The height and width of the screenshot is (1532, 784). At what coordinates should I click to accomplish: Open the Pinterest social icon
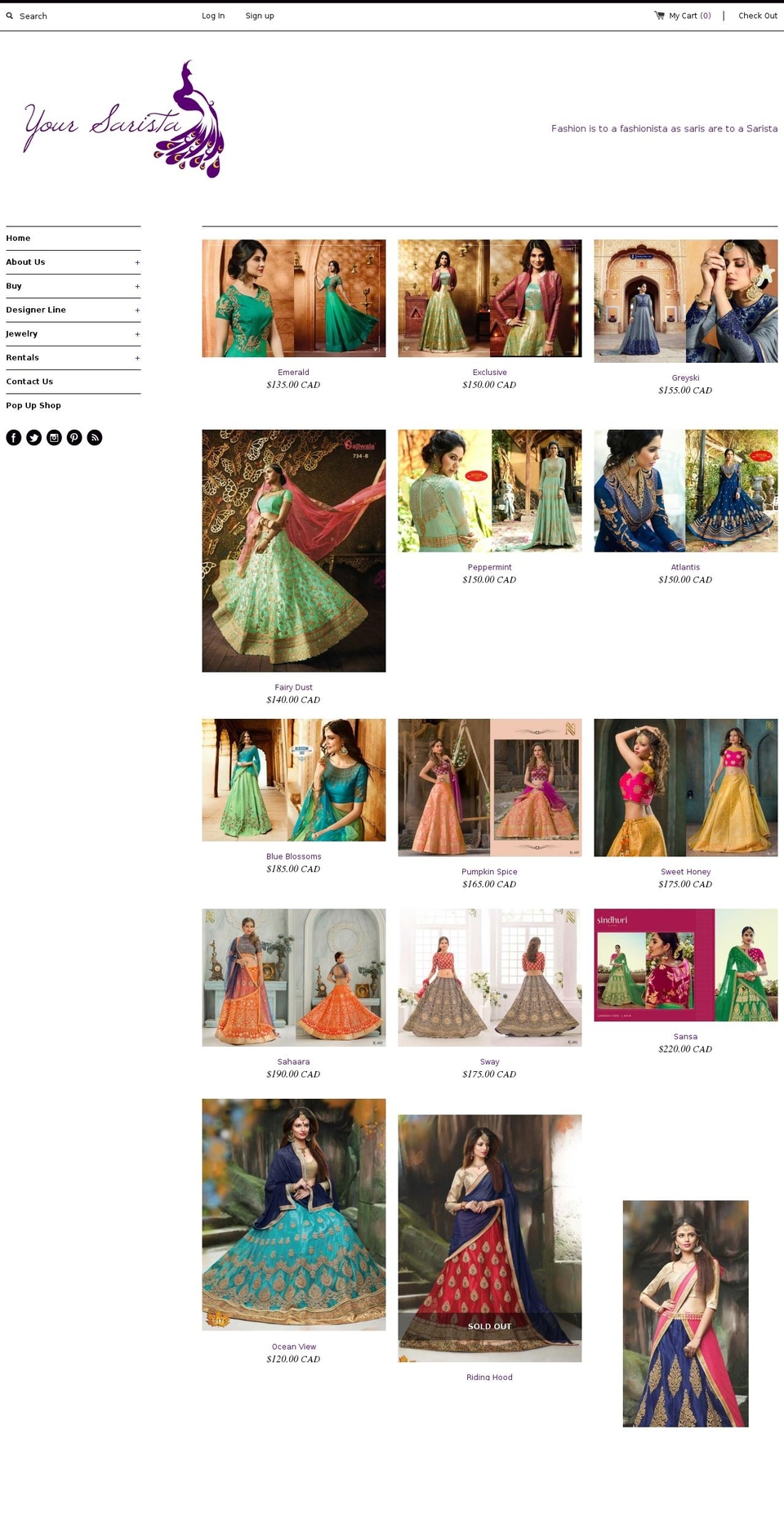74,438
